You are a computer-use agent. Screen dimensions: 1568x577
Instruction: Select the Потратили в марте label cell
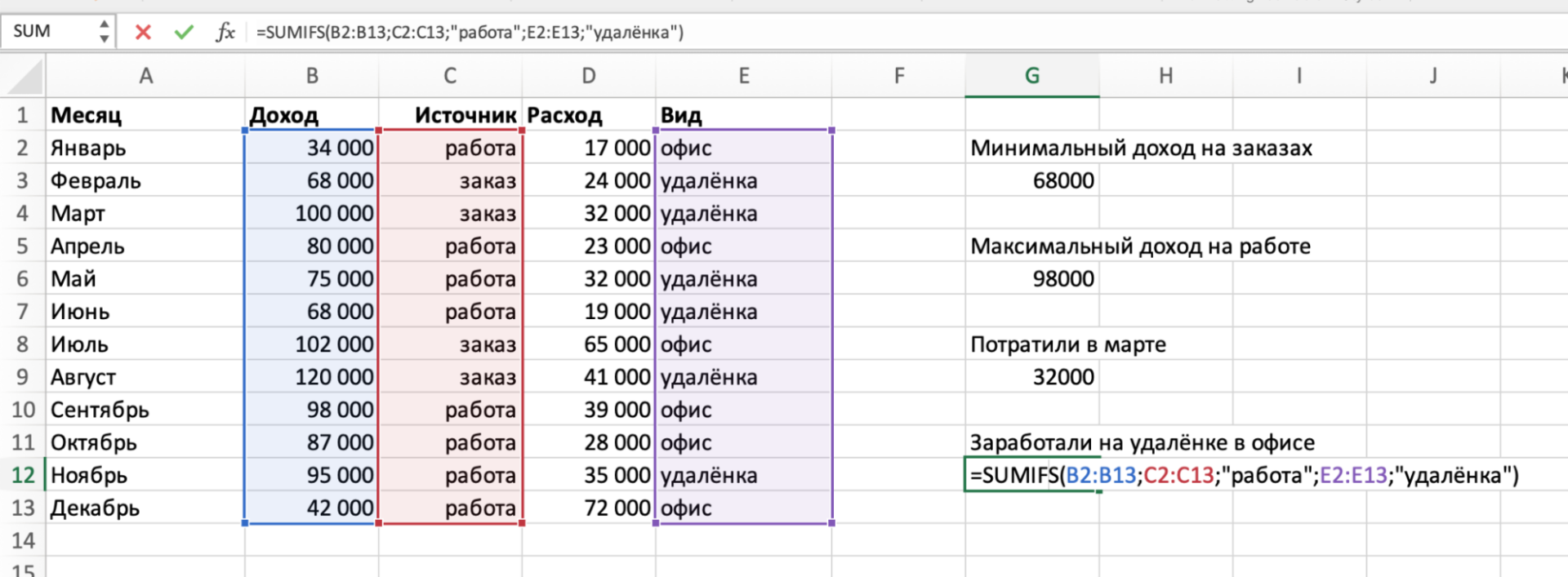(x=1032, y=344)
